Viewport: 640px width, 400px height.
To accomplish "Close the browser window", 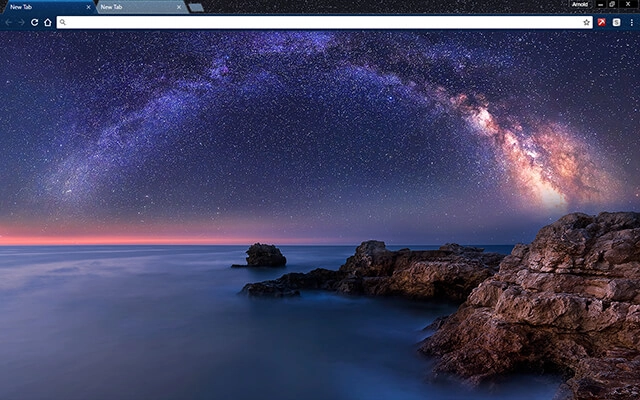I will click(628, 4).
